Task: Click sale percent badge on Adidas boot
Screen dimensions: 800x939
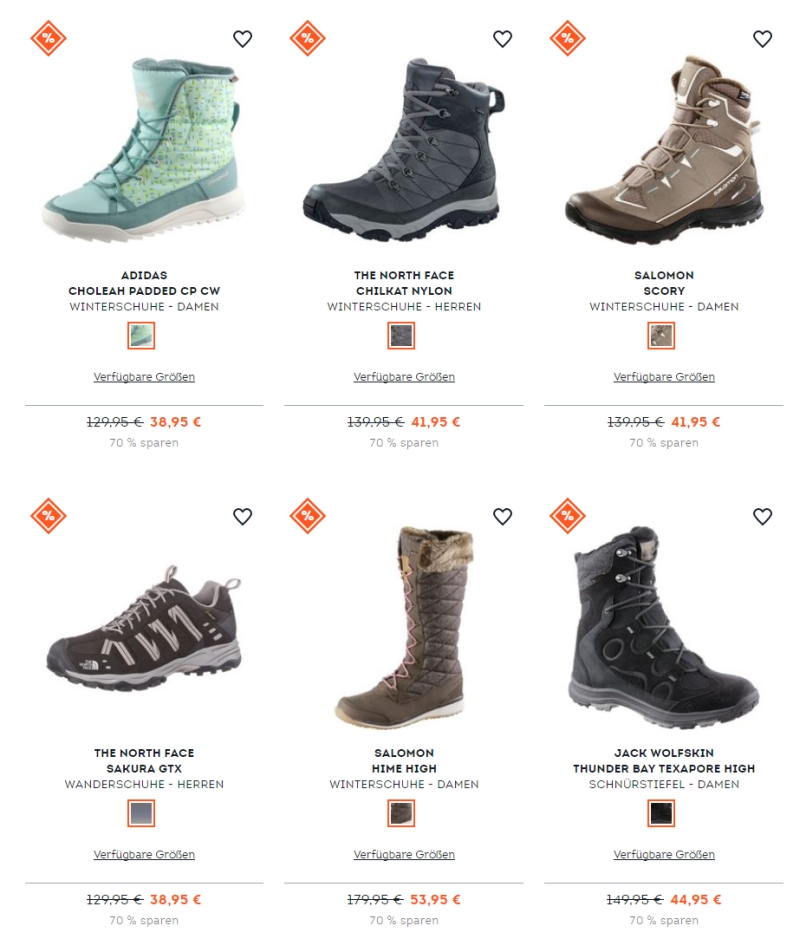Action: tap(49, 38)
